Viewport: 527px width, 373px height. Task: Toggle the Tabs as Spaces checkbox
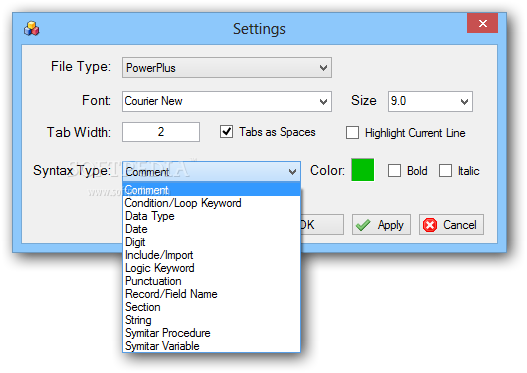226,132
